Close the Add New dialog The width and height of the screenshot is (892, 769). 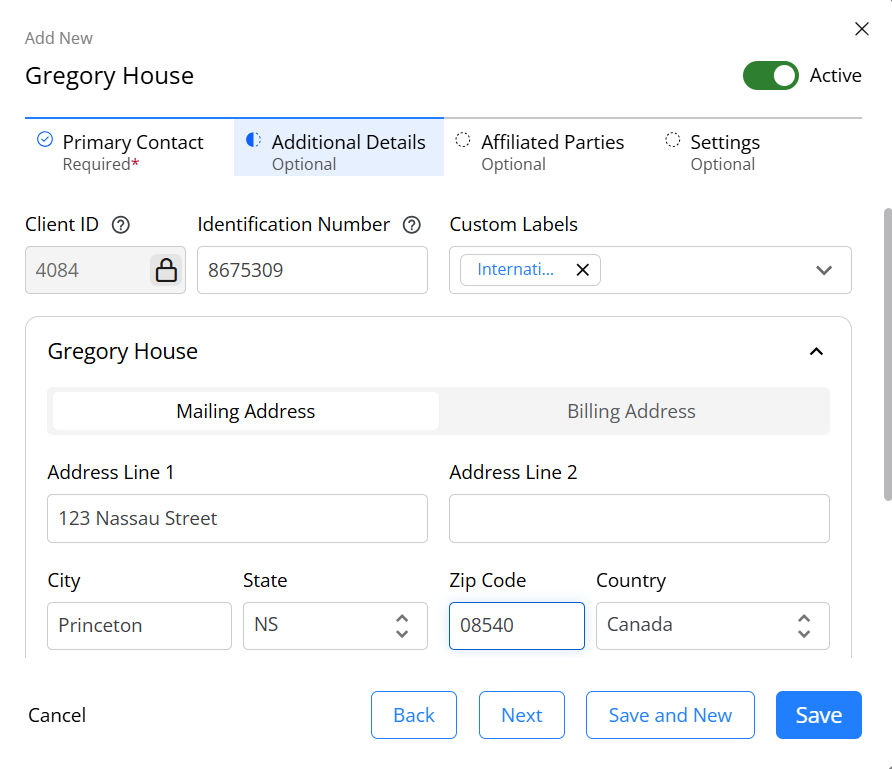(862, 29)
